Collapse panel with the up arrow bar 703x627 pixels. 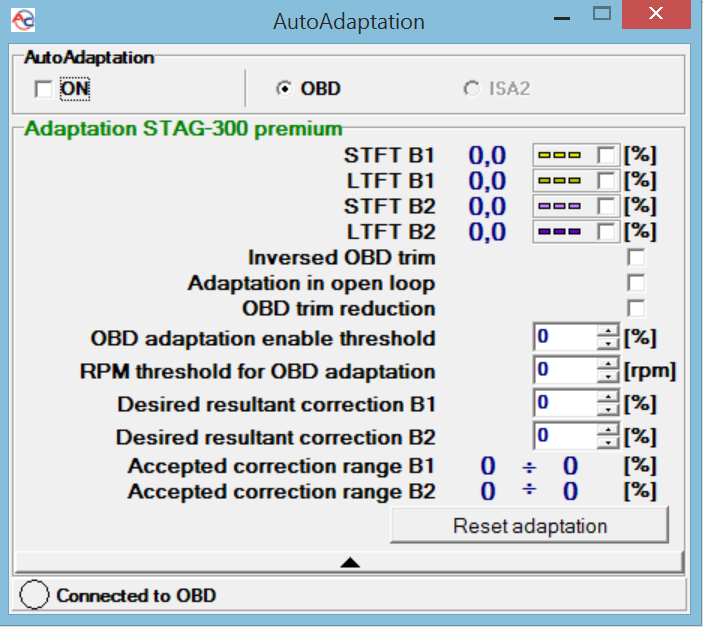[349, 562]
